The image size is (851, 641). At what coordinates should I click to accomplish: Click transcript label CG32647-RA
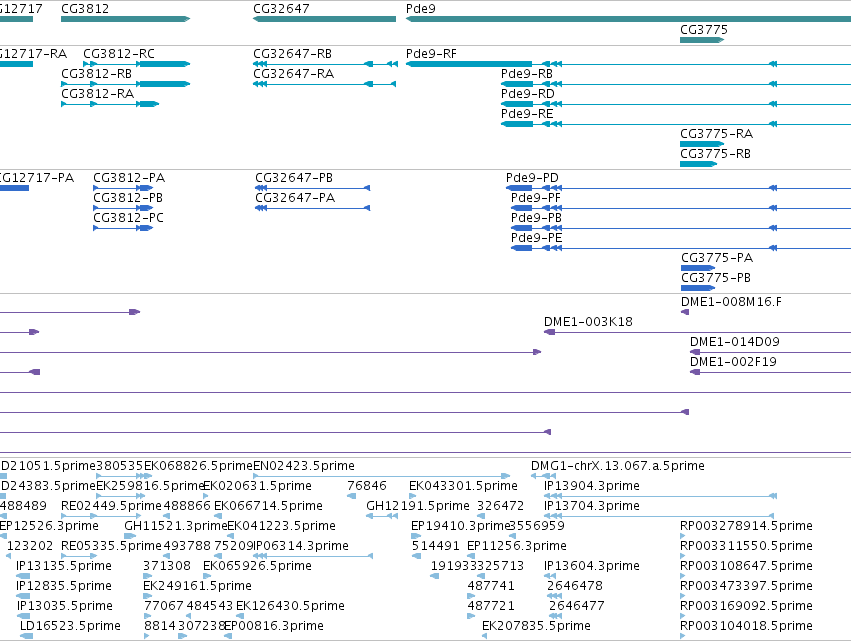click(294, 74)
